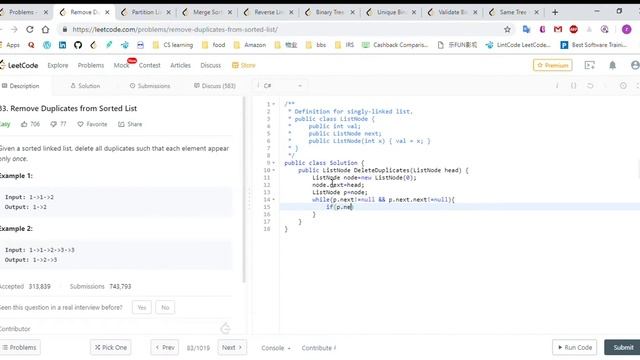Answer No to real interview question
The image size is (640, 360).
tap(165, 307)
